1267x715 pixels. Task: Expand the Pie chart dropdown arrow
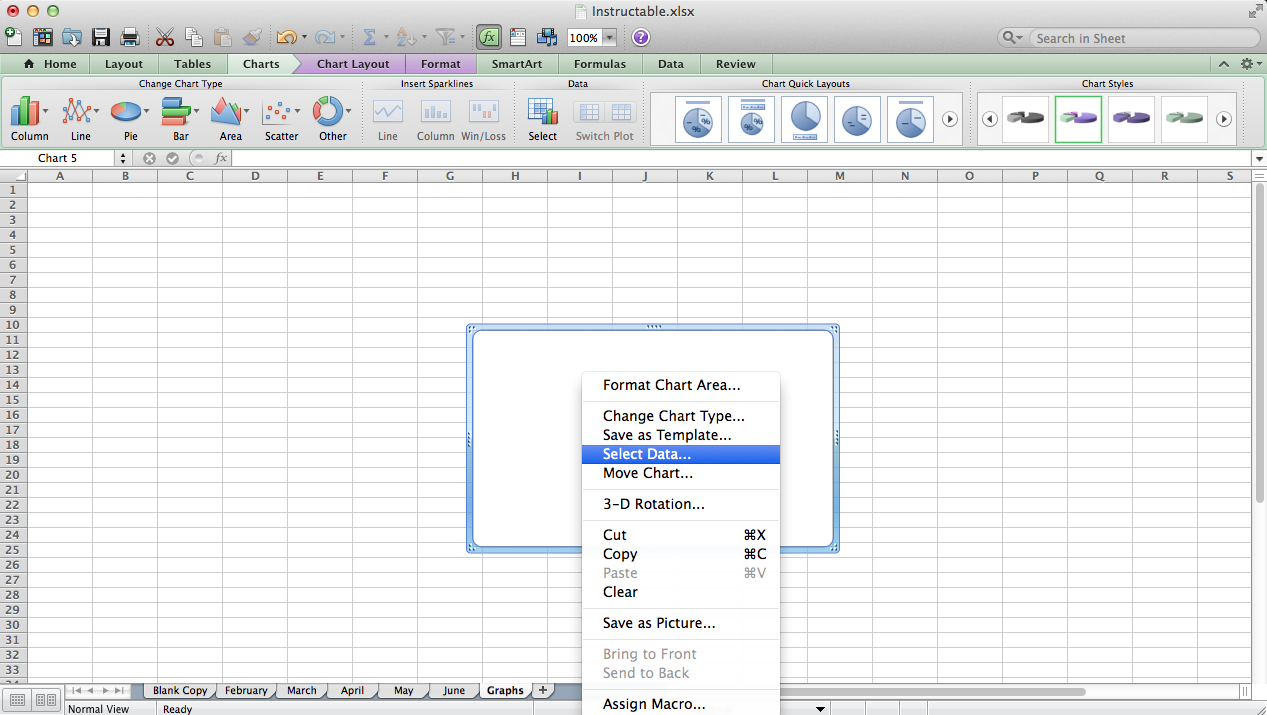pyautogui.click(x=147, y=111)
